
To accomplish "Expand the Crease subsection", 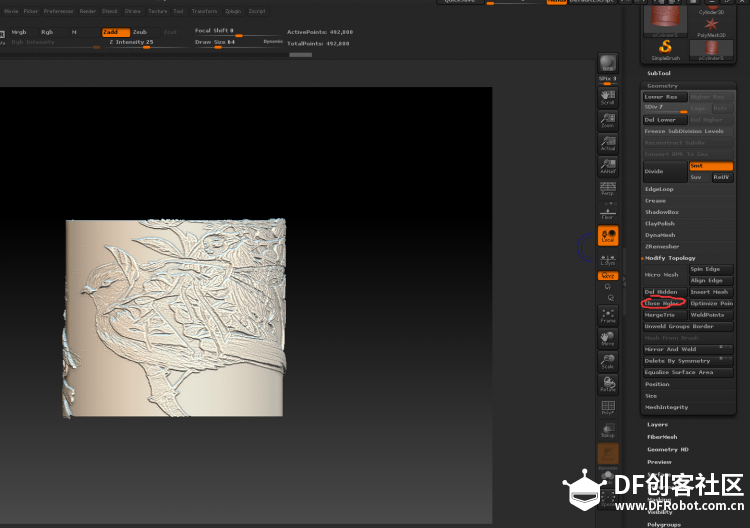I will click(655, 200).
